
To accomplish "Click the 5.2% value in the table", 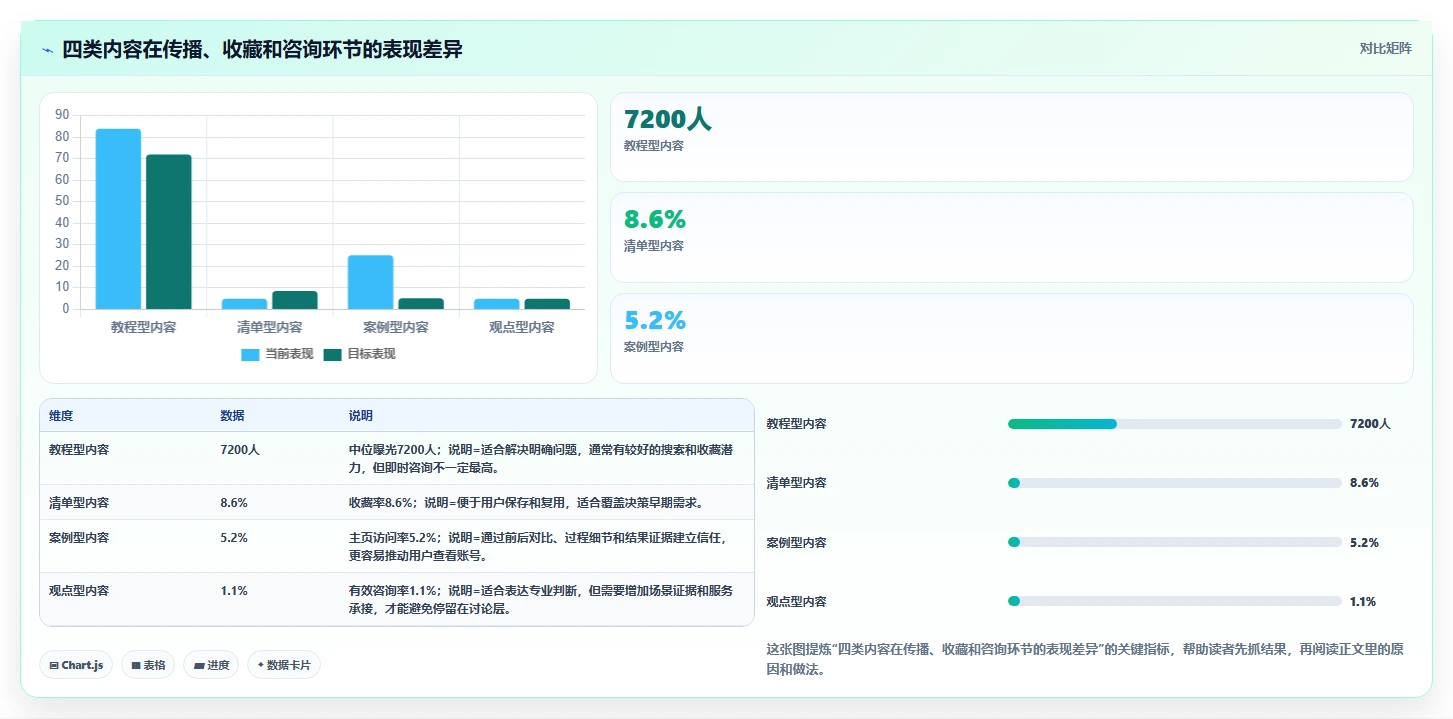I will tap(234, 538).
